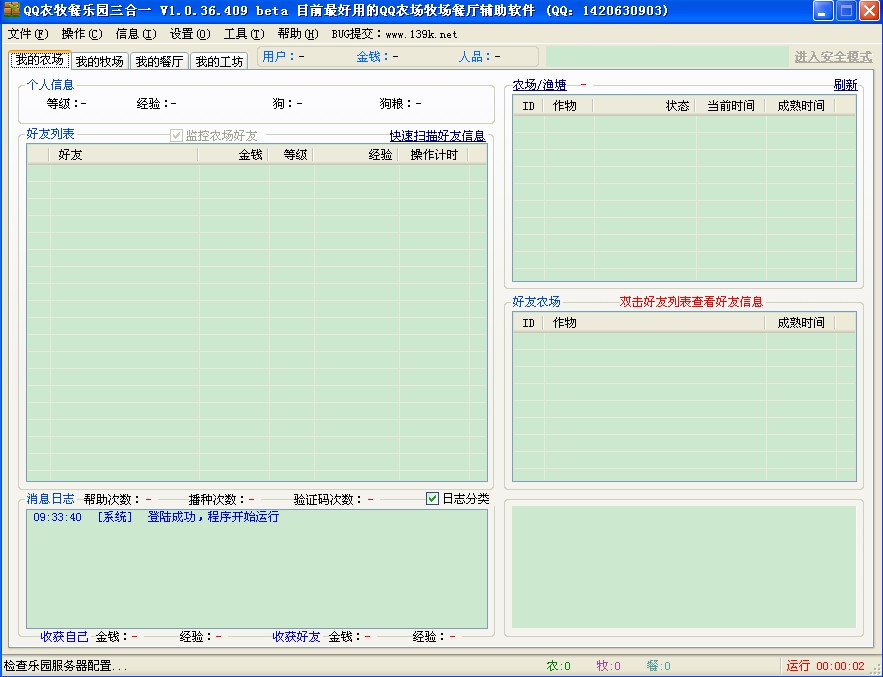Click BUG提交: www.139k.net menu item
Viewport: 883px width, 677px height.
coord(394,34)
